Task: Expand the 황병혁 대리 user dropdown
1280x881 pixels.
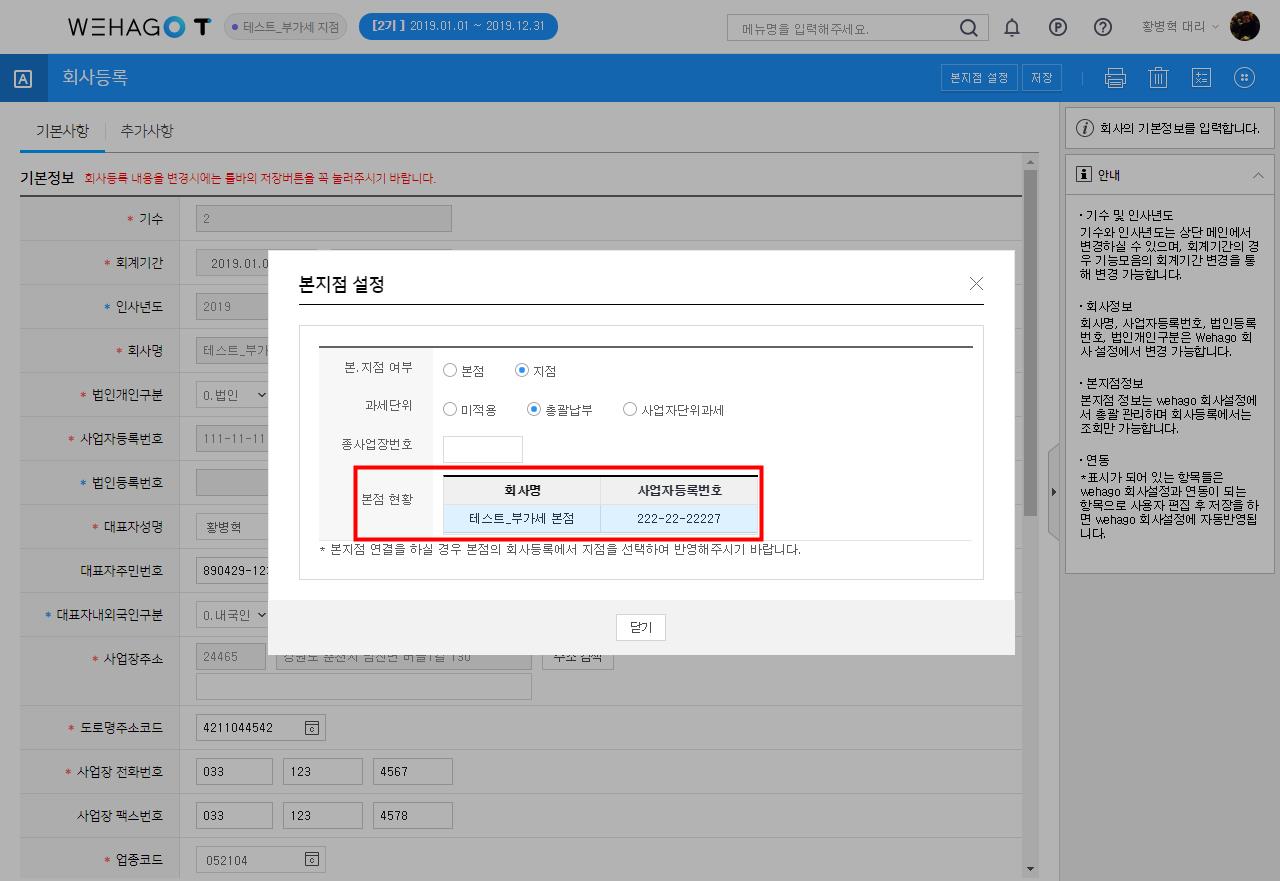Action: (x=1181, y=27)
